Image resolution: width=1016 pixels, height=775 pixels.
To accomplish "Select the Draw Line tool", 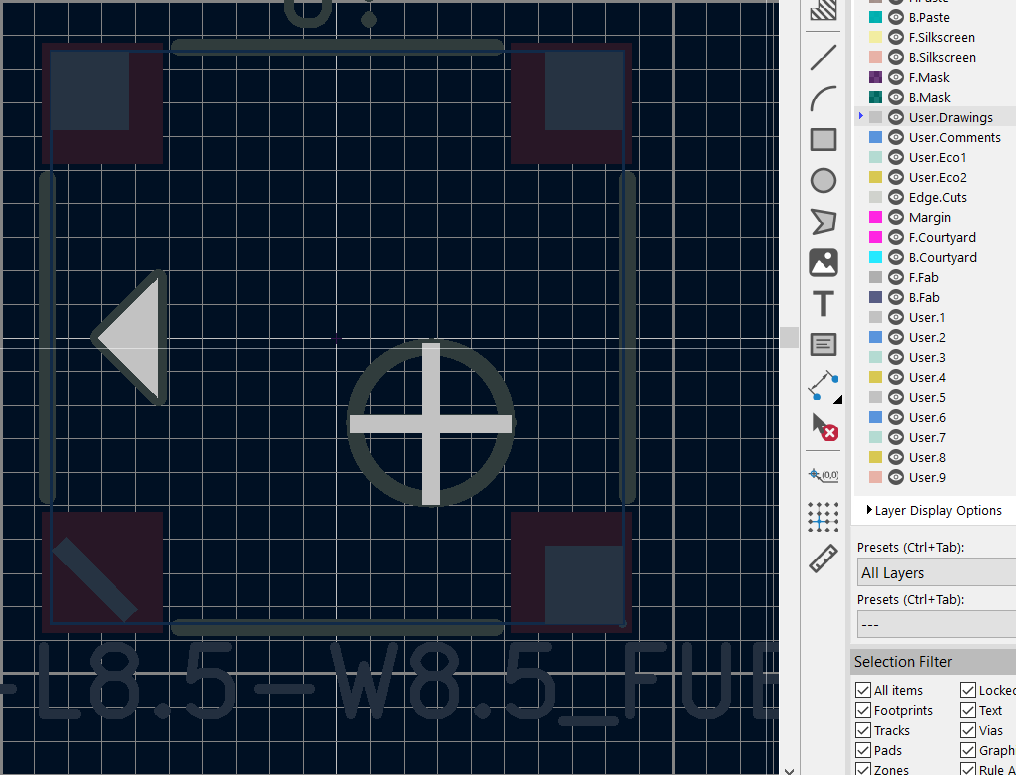I will click(x=823, y=58).
